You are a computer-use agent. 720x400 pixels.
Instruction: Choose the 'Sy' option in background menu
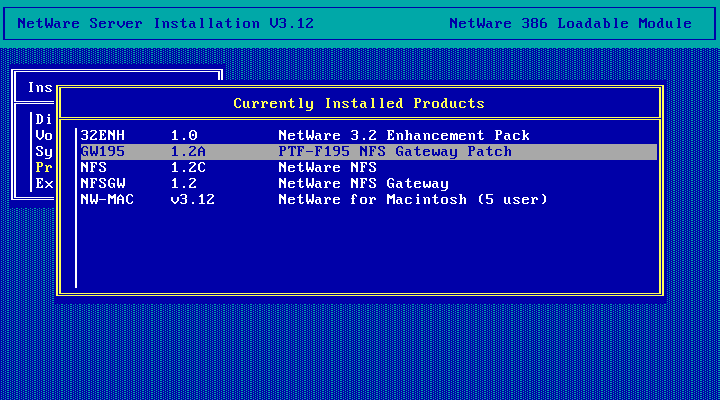[44, 152]
